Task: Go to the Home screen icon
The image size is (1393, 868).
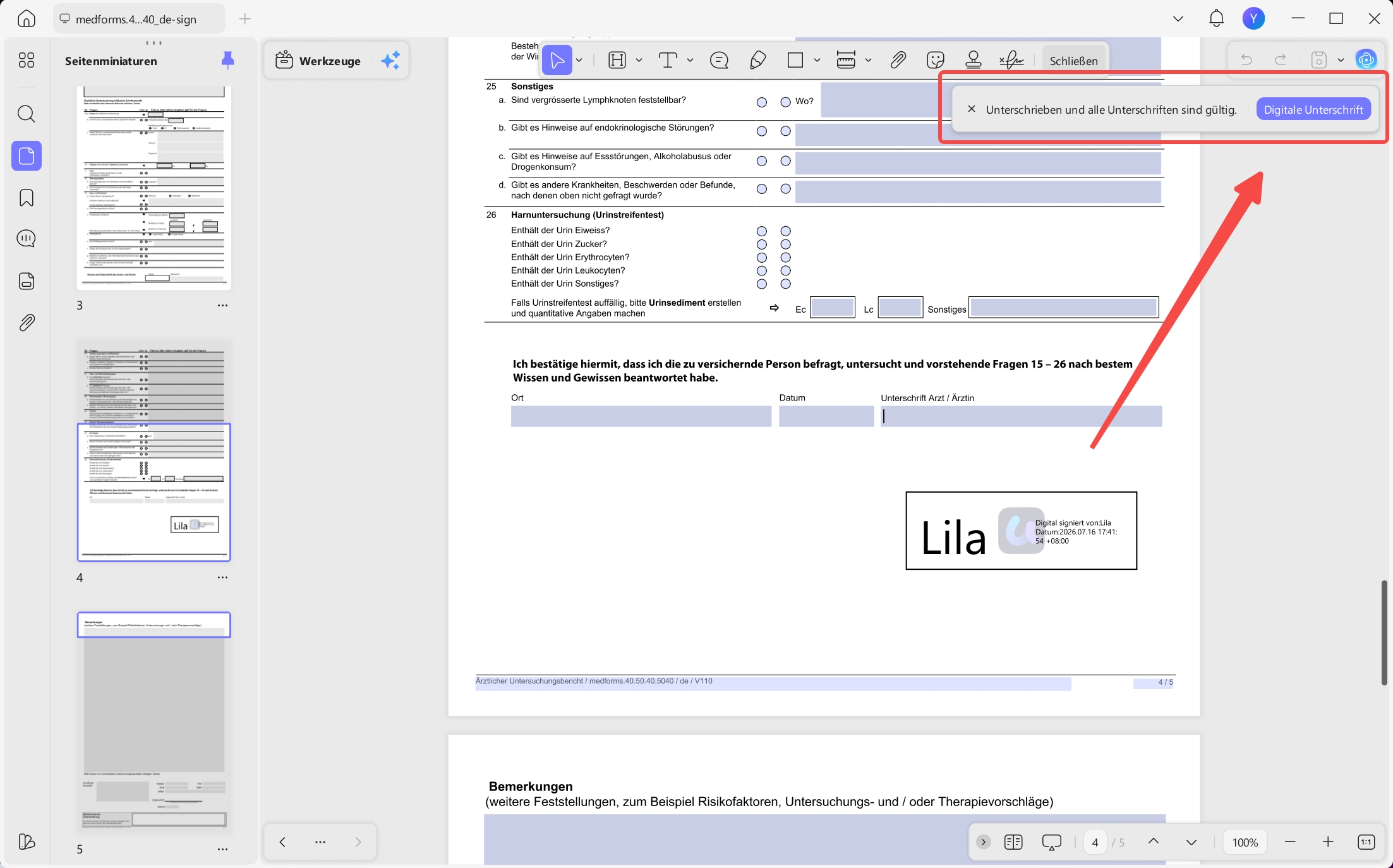Action: pyautogui.click(x=27, y=19)
